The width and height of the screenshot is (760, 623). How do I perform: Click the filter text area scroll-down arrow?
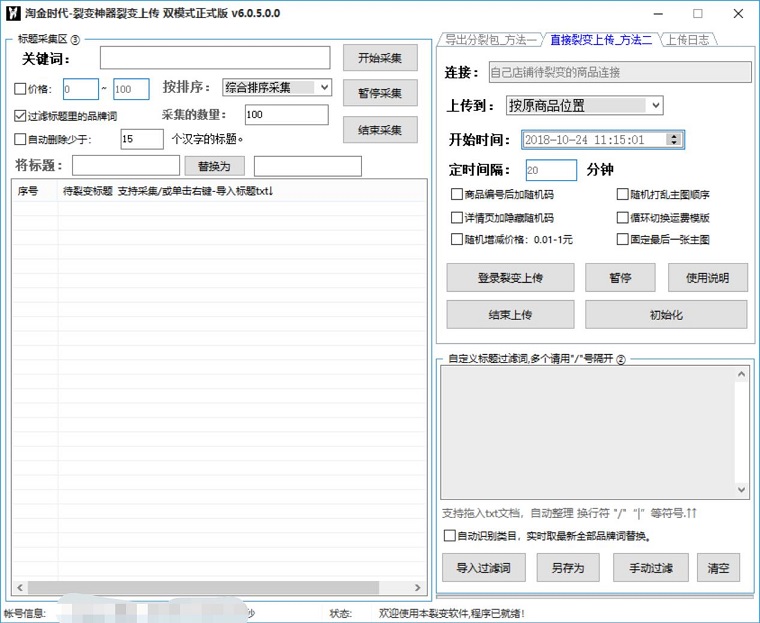pyautogui.click(x=741, y=490)
